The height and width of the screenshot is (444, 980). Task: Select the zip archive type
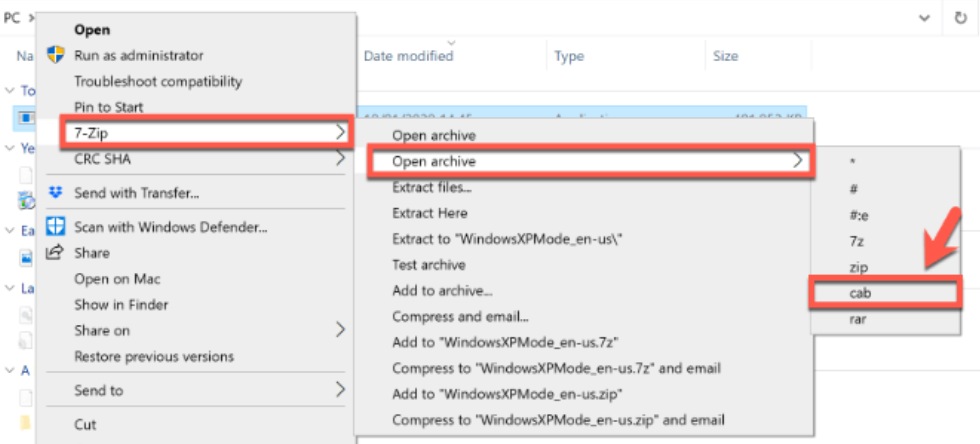[859, 267]
